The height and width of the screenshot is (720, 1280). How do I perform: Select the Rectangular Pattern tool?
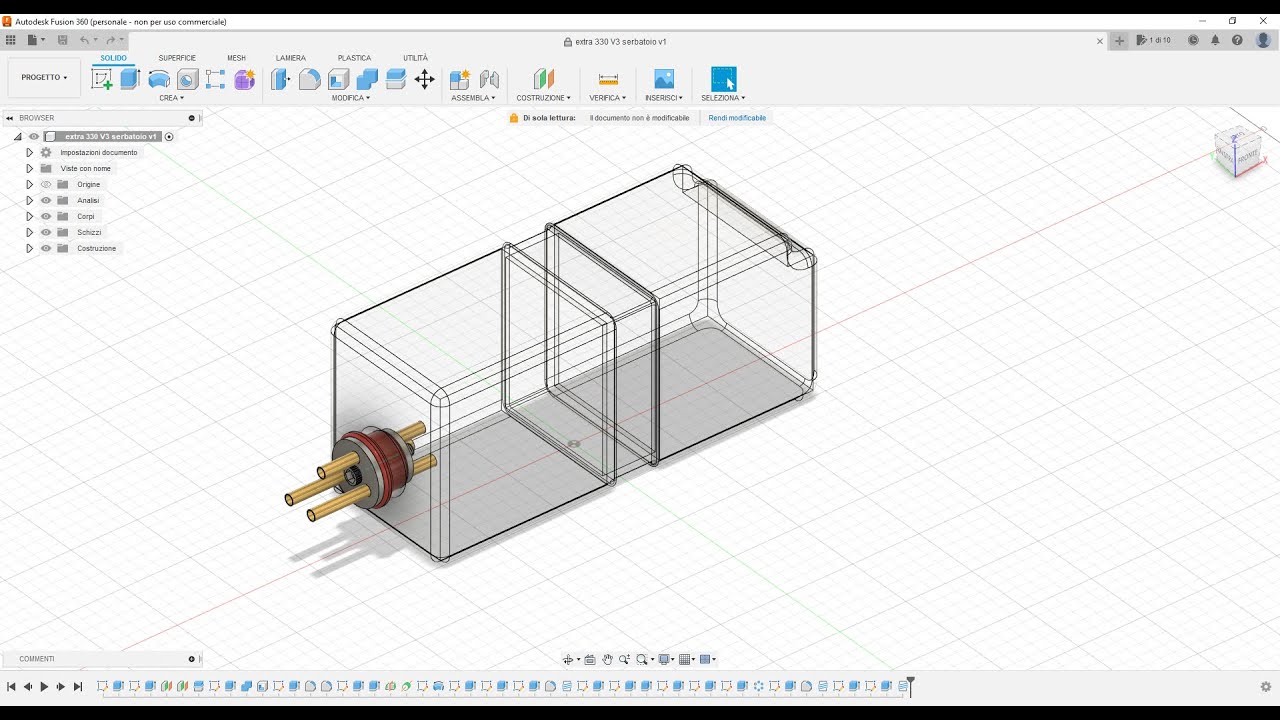click(215, 79)
